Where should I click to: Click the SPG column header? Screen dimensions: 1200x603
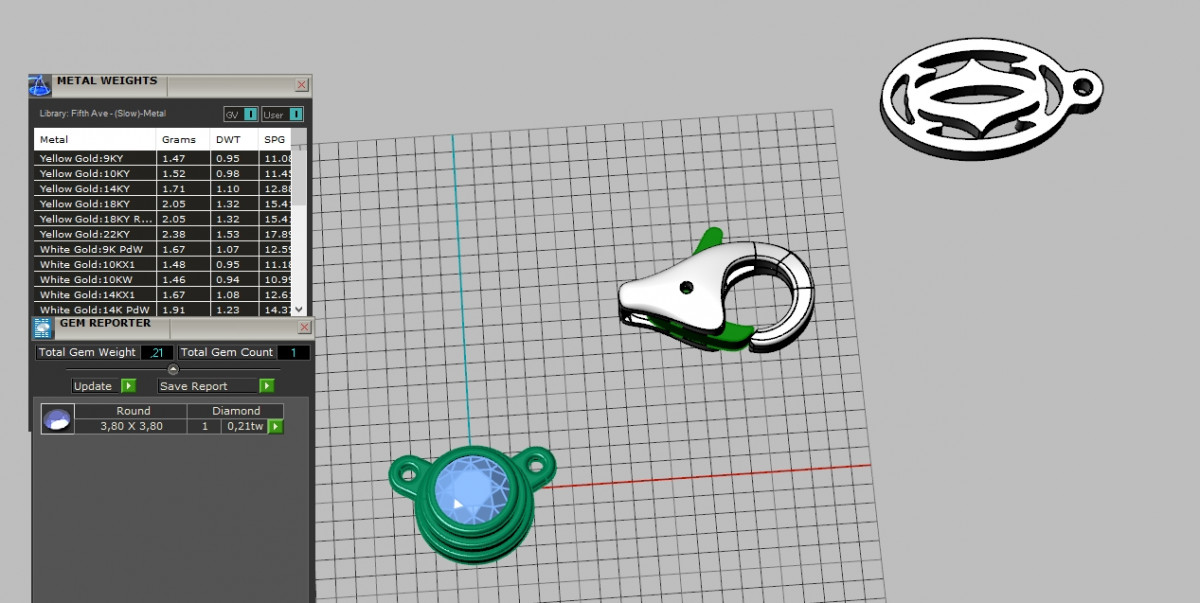275,140
